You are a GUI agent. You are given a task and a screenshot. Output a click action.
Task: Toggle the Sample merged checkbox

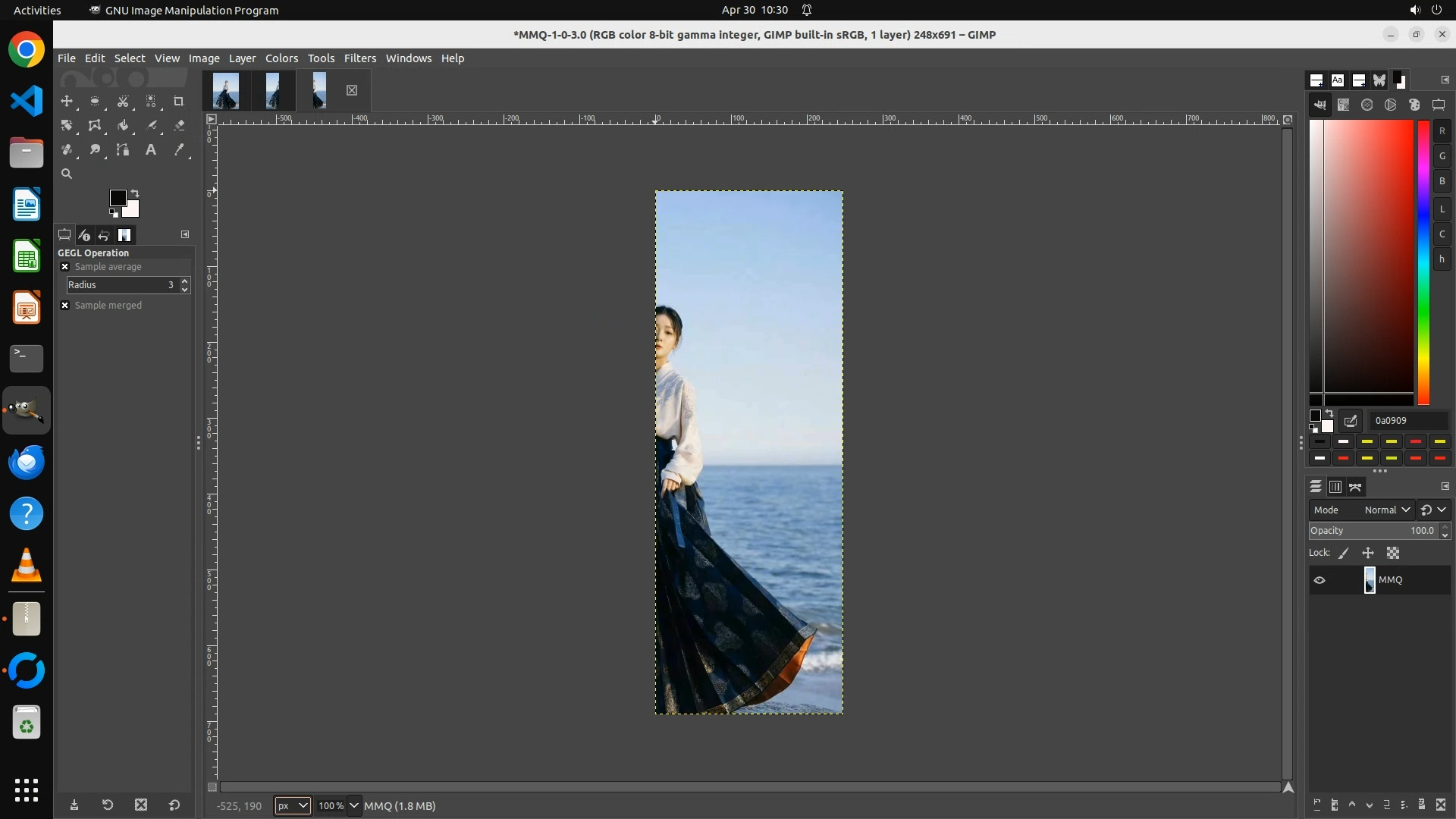point(65,306)
